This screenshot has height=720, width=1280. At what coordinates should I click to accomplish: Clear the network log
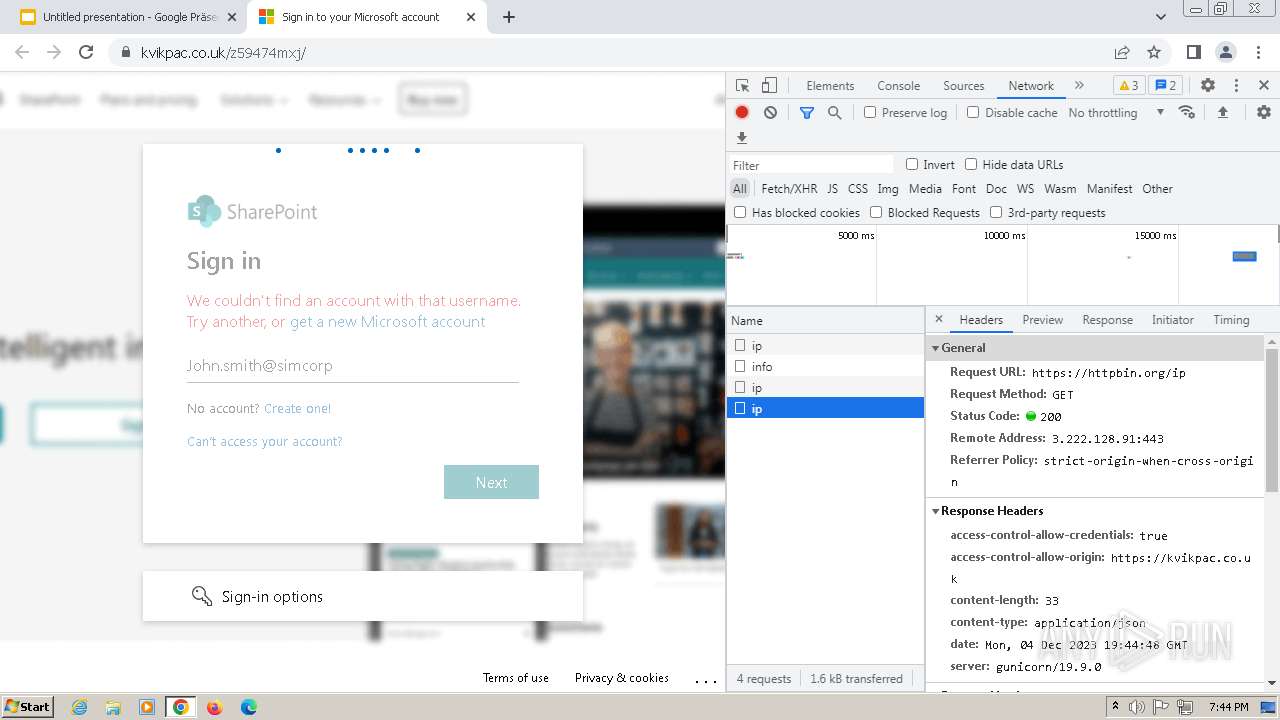(770, 113)
